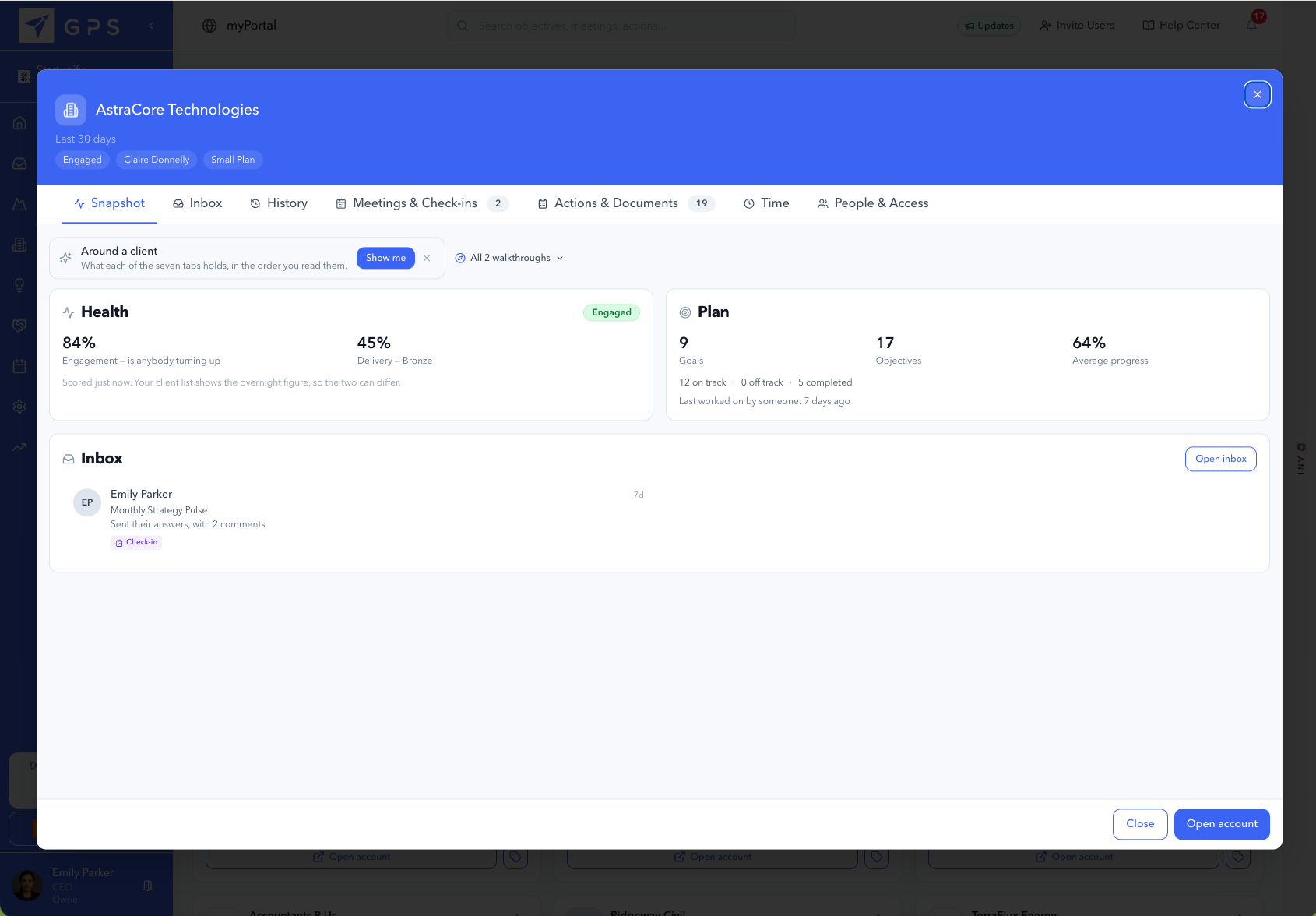Click the home icon in sidebar
The width and height of the screenshot is (1316, 916).
tap(19, 123)
